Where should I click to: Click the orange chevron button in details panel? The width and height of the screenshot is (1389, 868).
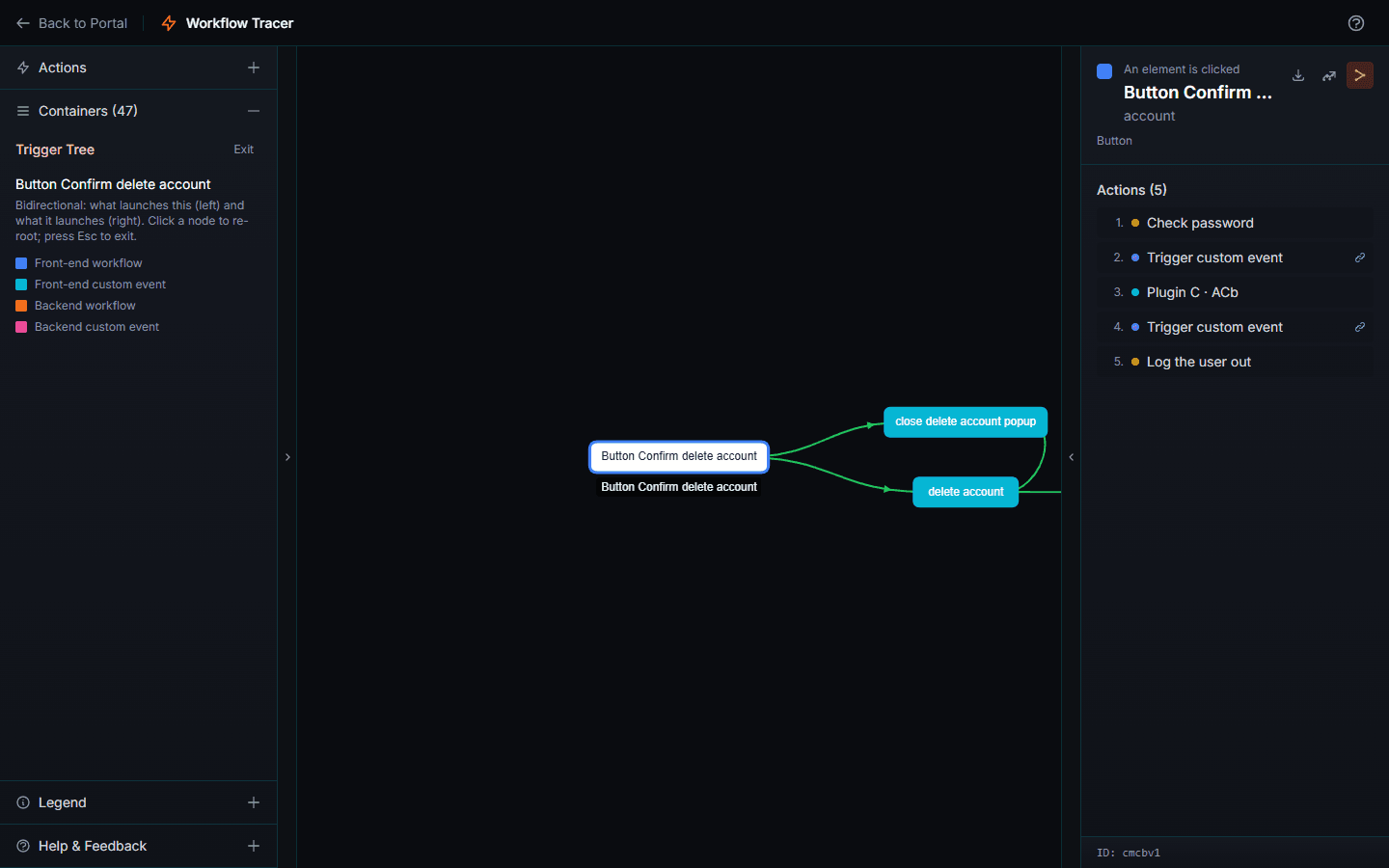pyautogui.click(x=1360, y=75)
